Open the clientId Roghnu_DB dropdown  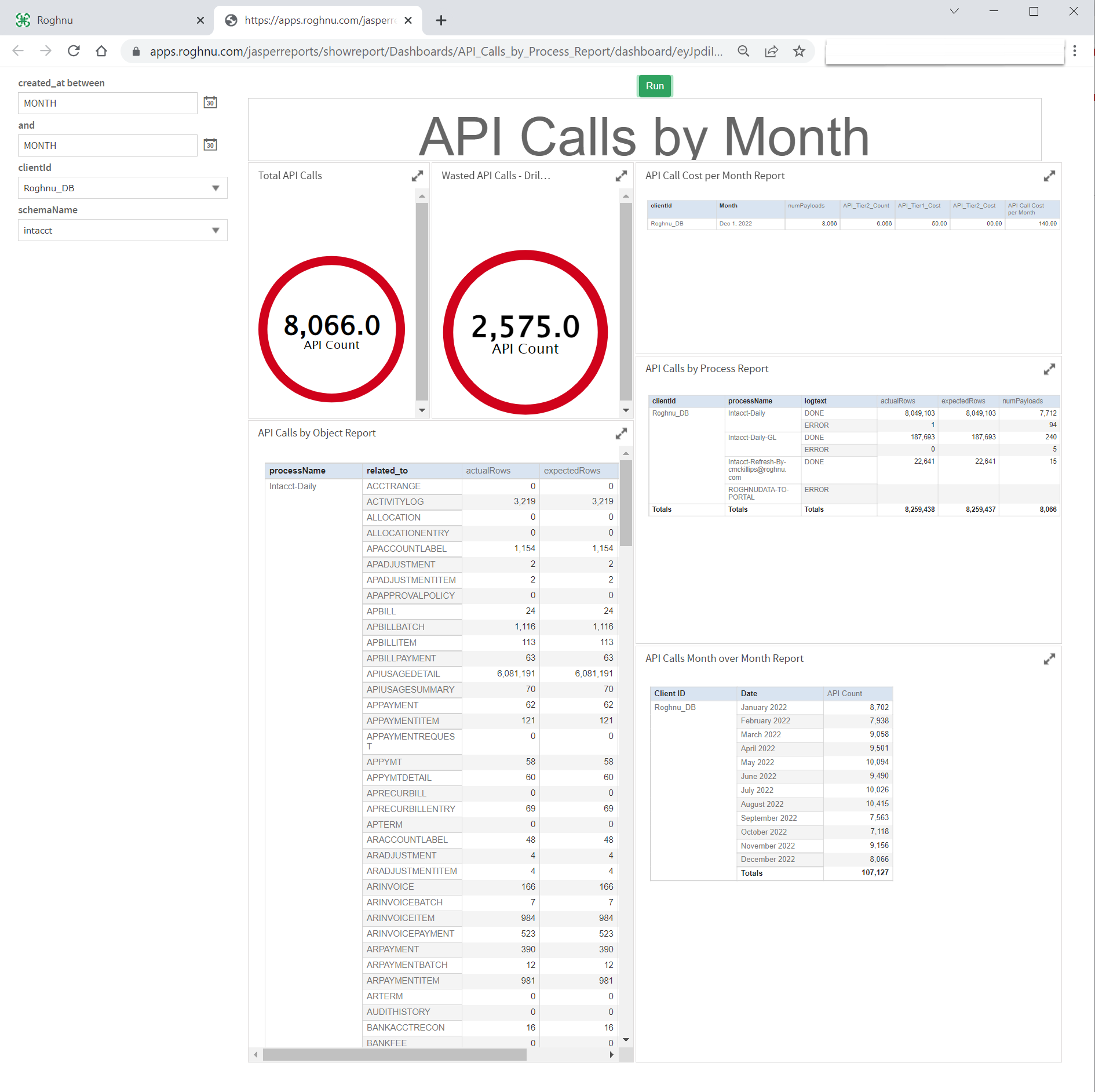click(x=122, y=188)
